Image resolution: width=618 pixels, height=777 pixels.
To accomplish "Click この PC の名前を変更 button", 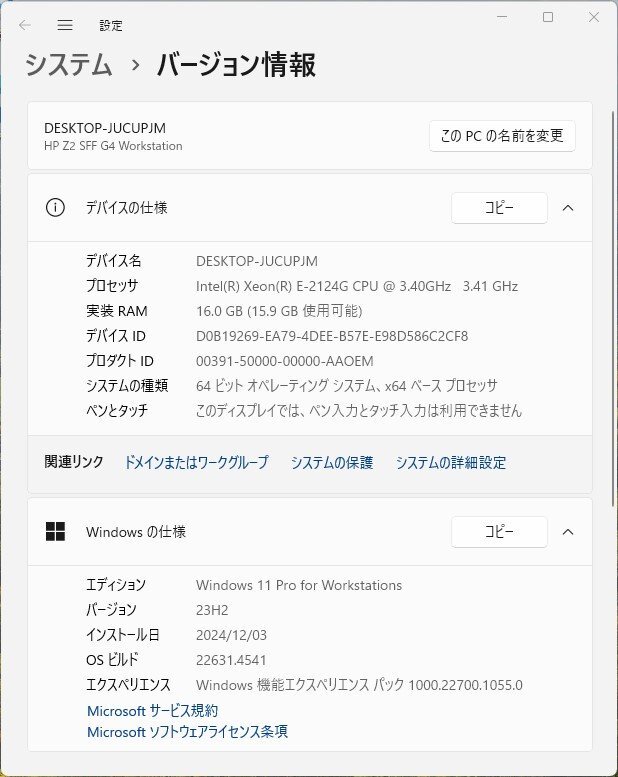I will (502, 136).
